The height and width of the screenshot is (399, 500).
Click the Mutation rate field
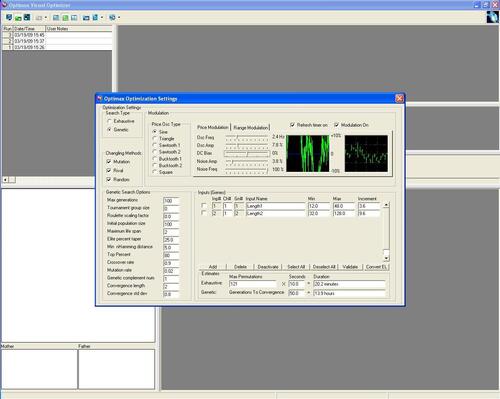coord(171,271)
